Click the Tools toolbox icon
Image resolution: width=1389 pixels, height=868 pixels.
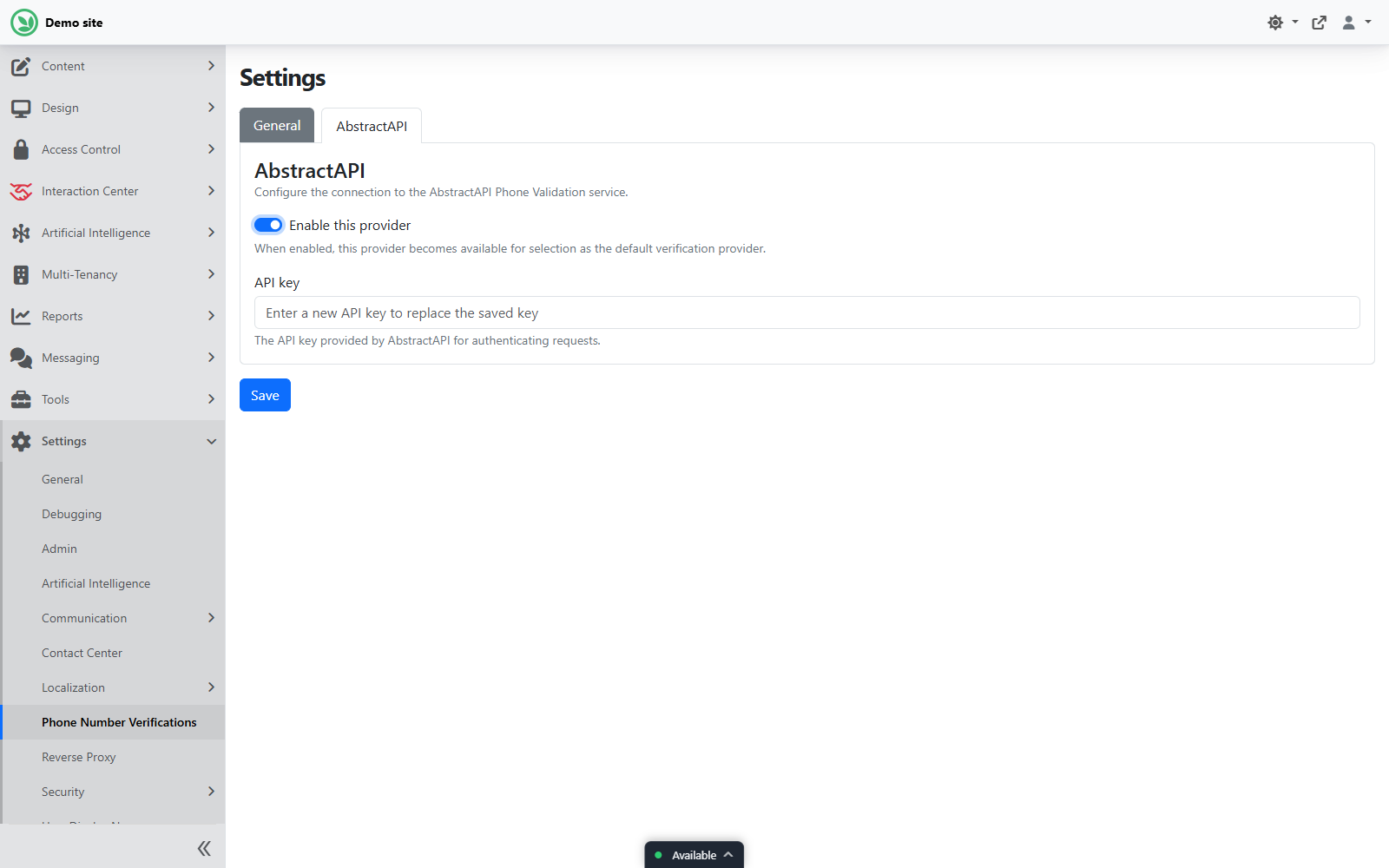(x=21, y=399)
